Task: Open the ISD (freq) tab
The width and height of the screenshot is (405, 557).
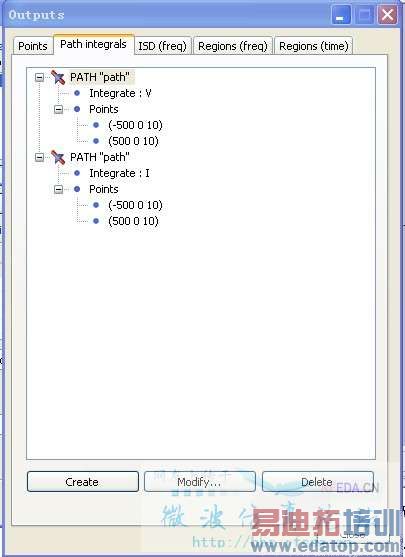Action: pos(162,46)
